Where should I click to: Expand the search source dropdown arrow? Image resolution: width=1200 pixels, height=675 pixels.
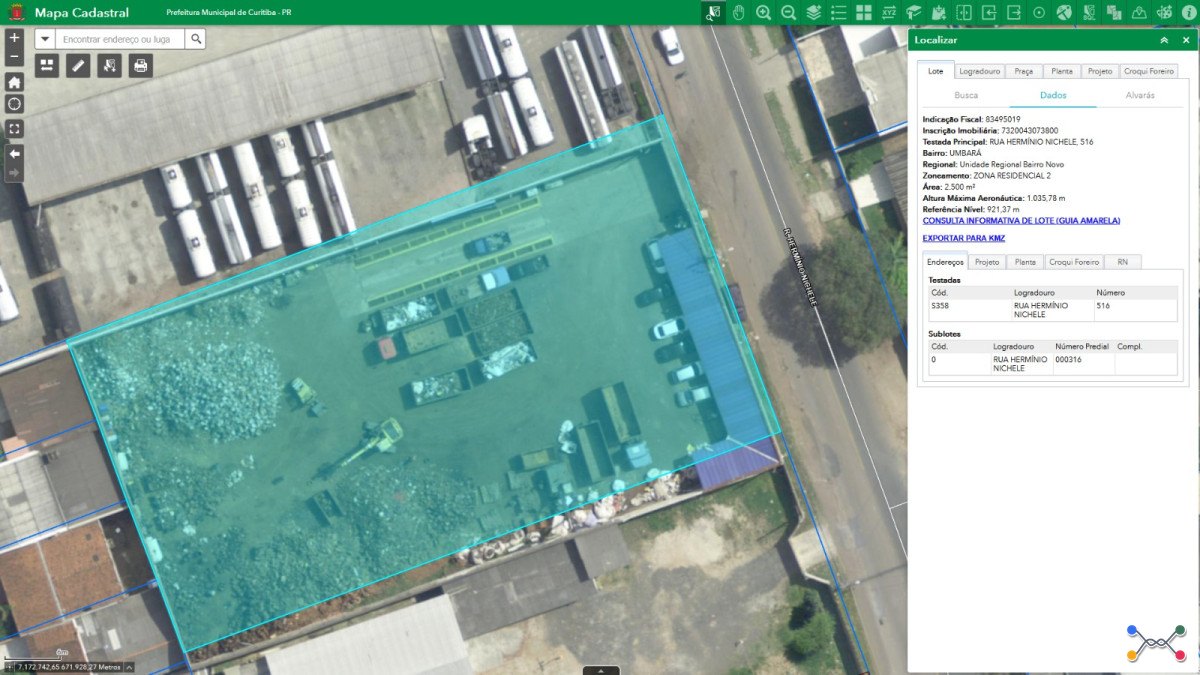pyautogui.click(x=45, y=39)
